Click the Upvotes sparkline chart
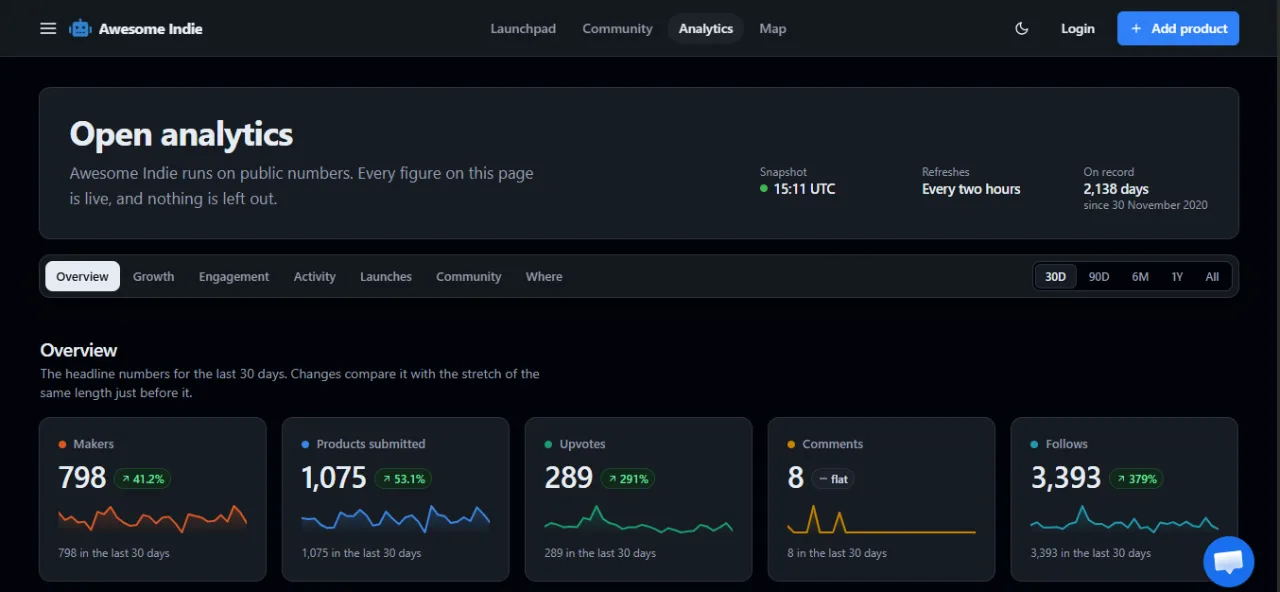The width and height of the screenshot is (1280, 592). pyautogui.click(x=638, y=519)
